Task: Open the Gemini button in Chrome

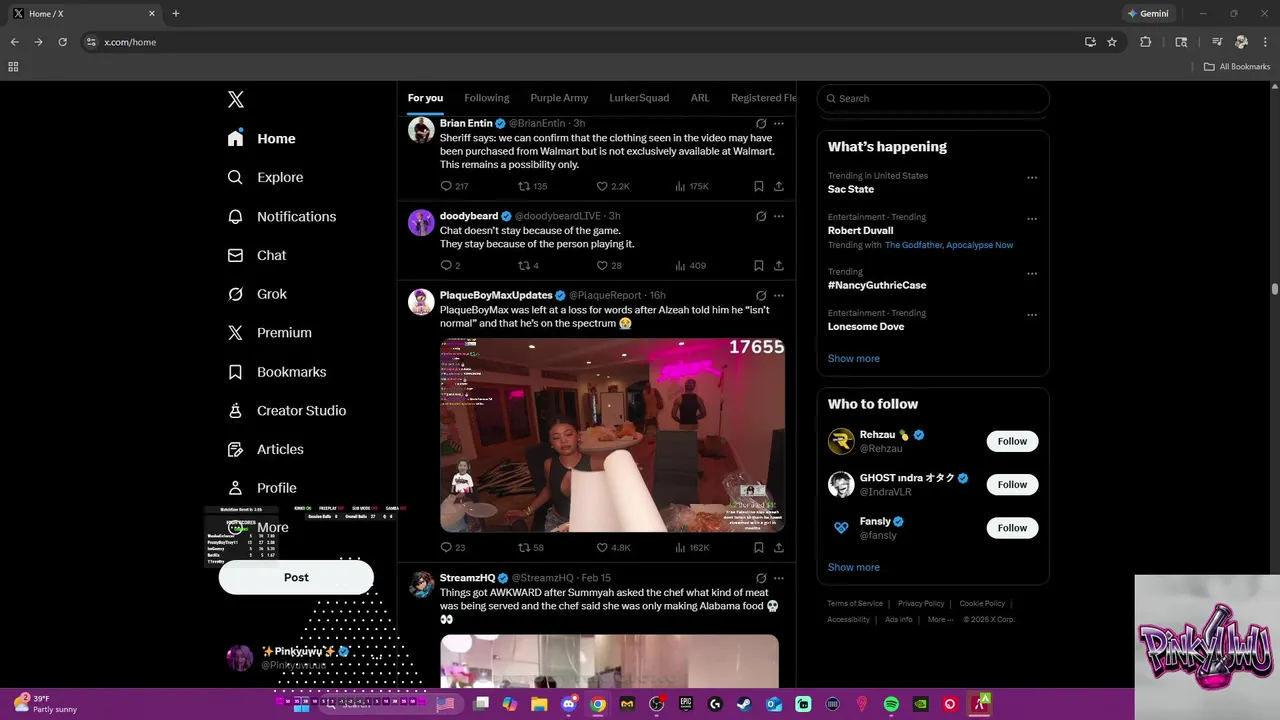Action: (x=1147, y=14)
